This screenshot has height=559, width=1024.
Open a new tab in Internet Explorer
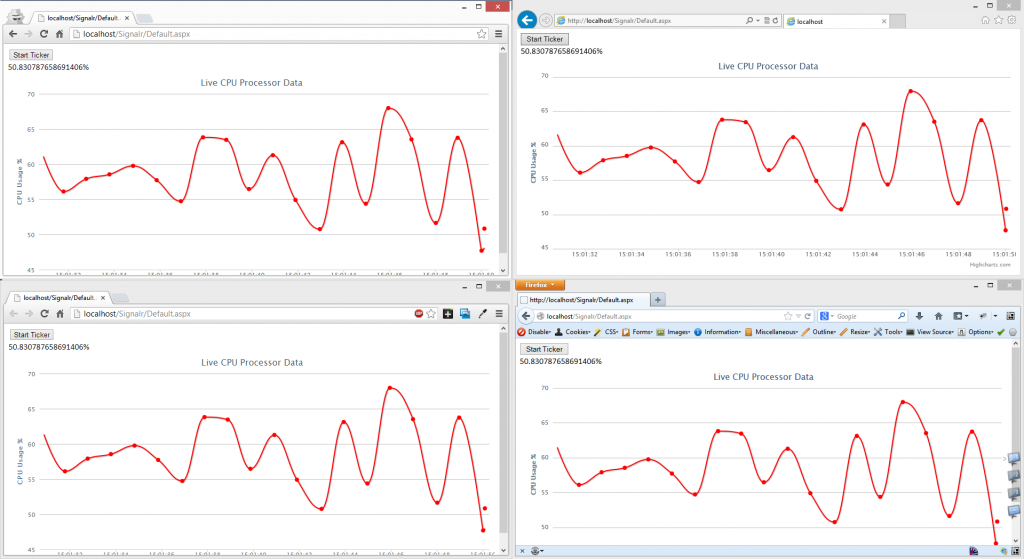pyautogui.click(x=898, y=22)
